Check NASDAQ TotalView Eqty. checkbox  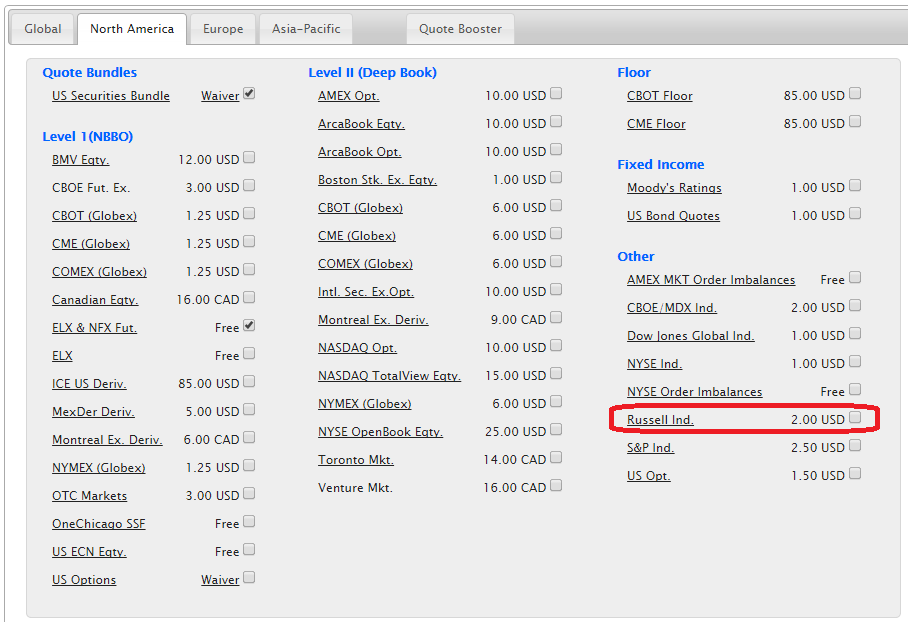click(x=556, y=374)
